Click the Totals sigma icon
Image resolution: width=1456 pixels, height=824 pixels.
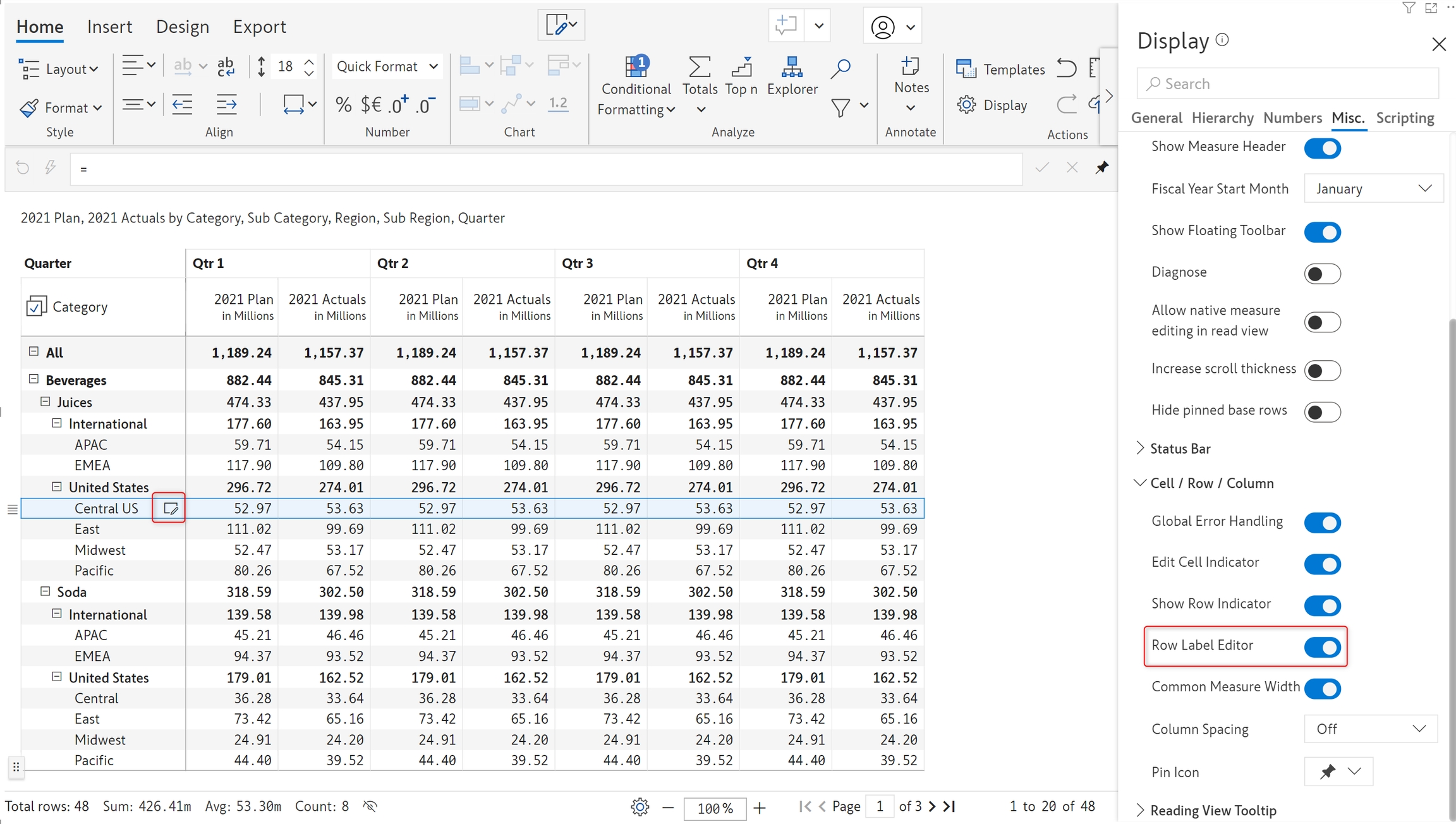pyautogui.click(x=699, y=67)
